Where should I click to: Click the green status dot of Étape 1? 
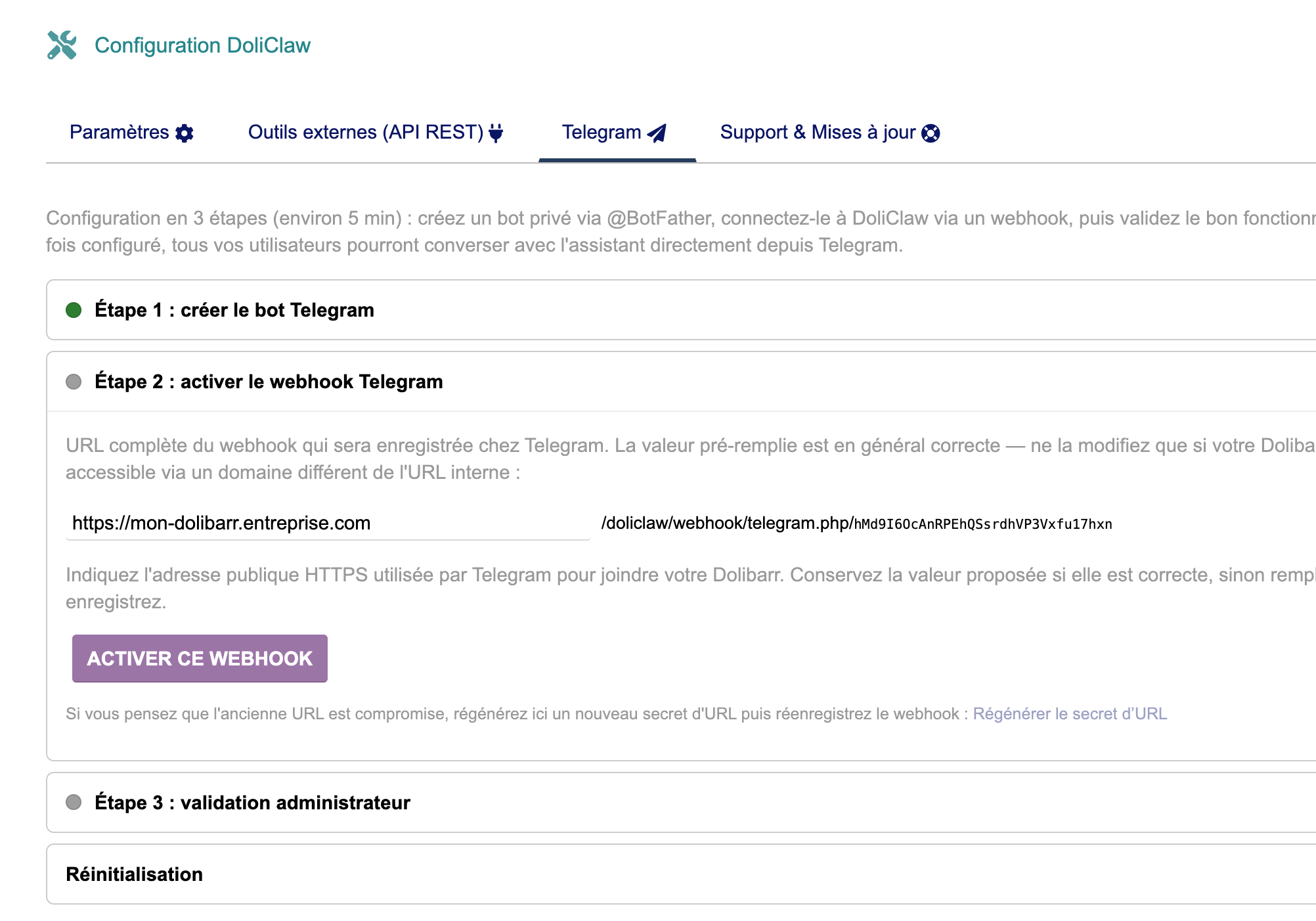click(x=74, y=310)
